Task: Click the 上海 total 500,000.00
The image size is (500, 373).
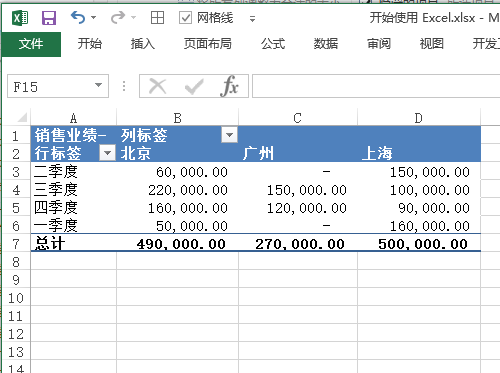Action: (419, 244)
